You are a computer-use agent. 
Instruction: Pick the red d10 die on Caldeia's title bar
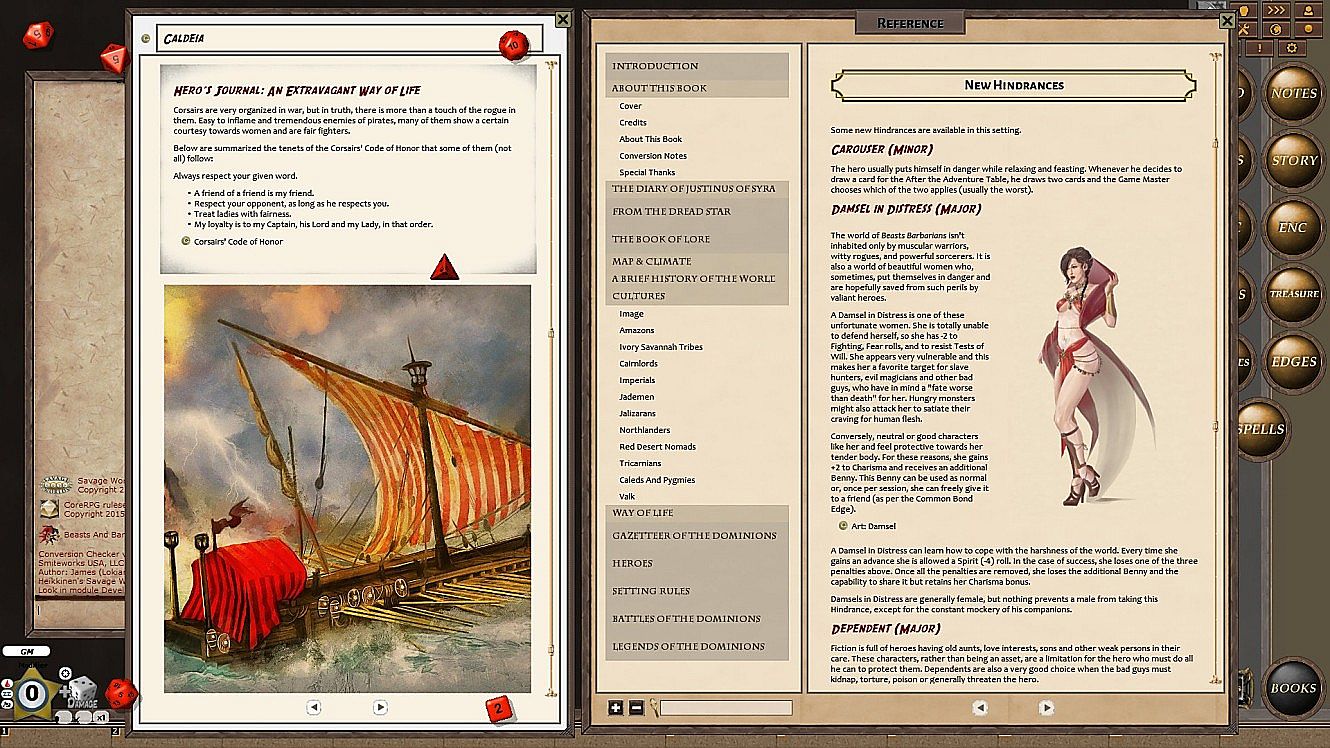point(514,45)
